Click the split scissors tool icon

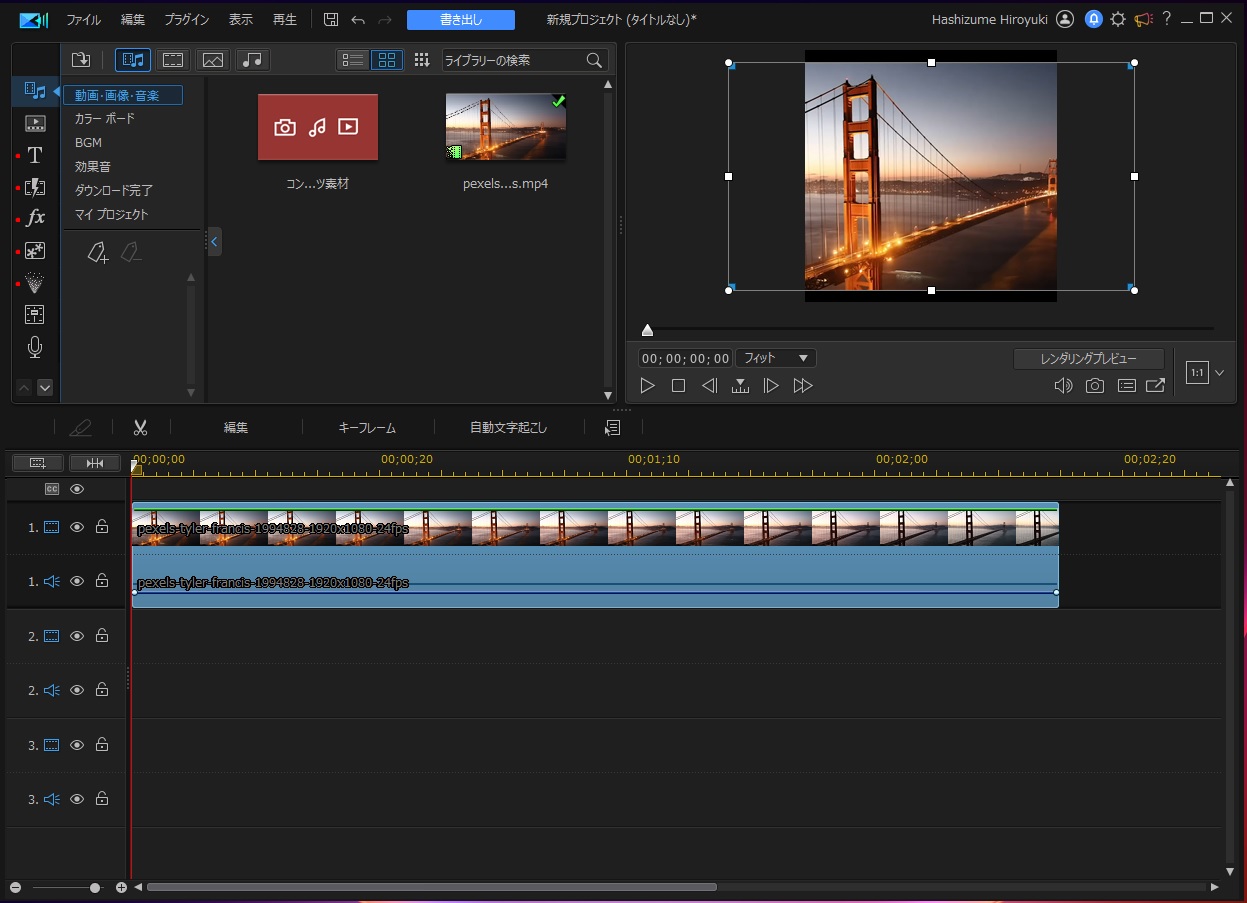(x=140, y=428)
